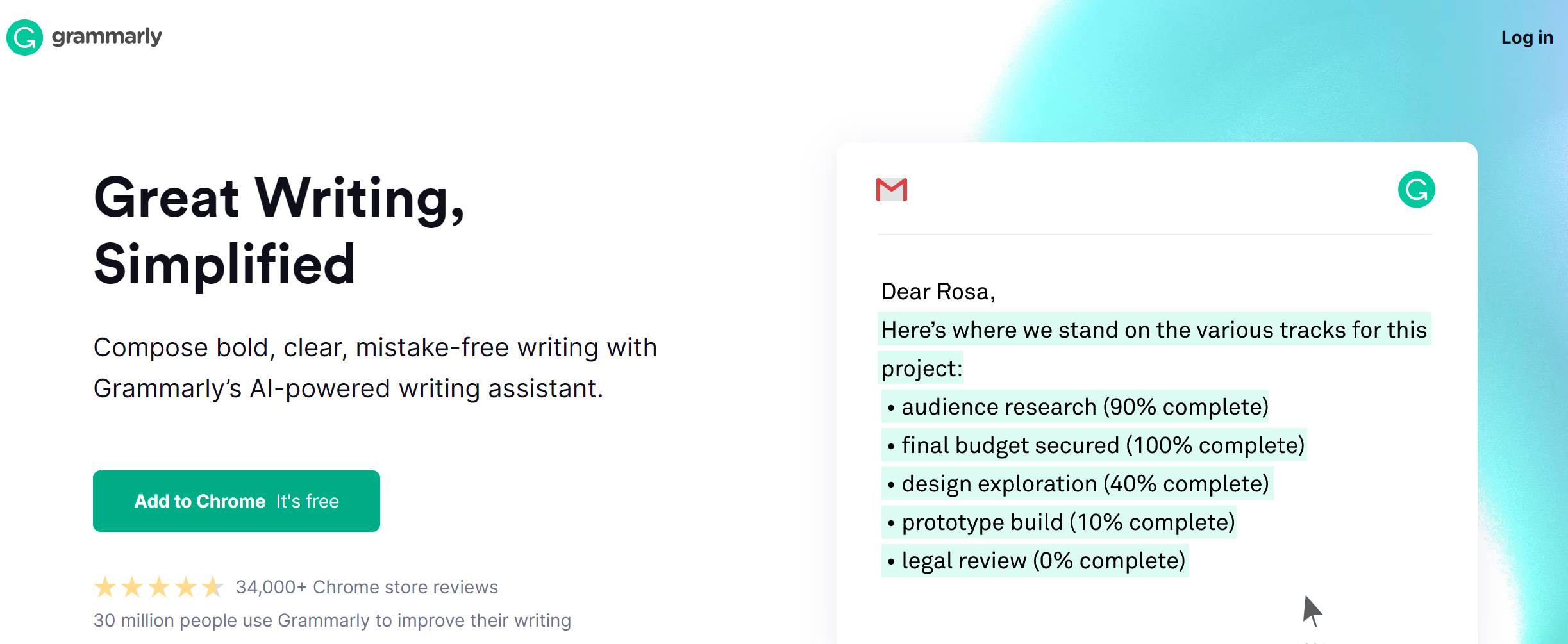
Task: Click the Add to Chrome button
Action: 236,501
